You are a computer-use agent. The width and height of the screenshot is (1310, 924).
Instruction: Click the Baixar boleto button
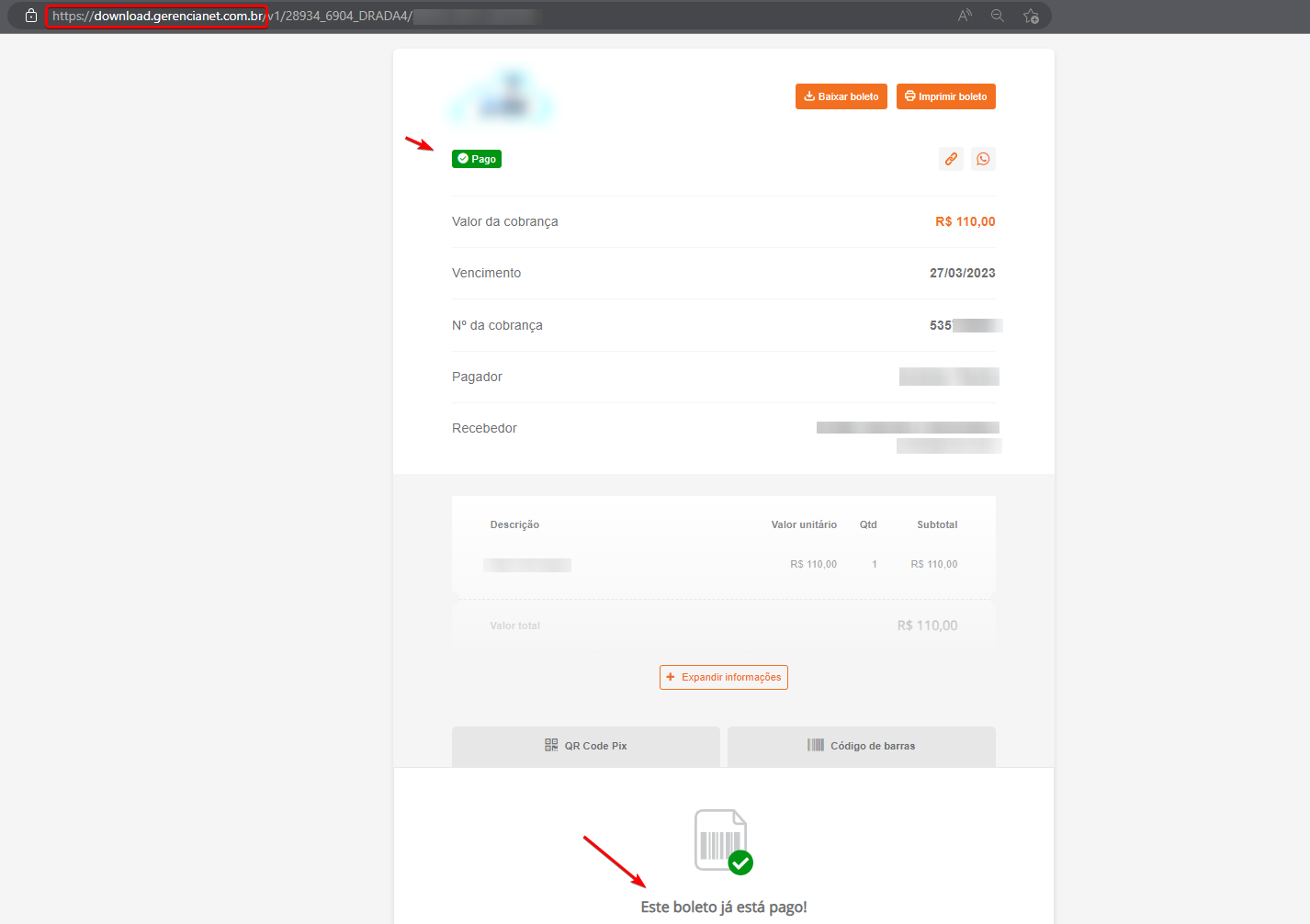pos(841,96)
